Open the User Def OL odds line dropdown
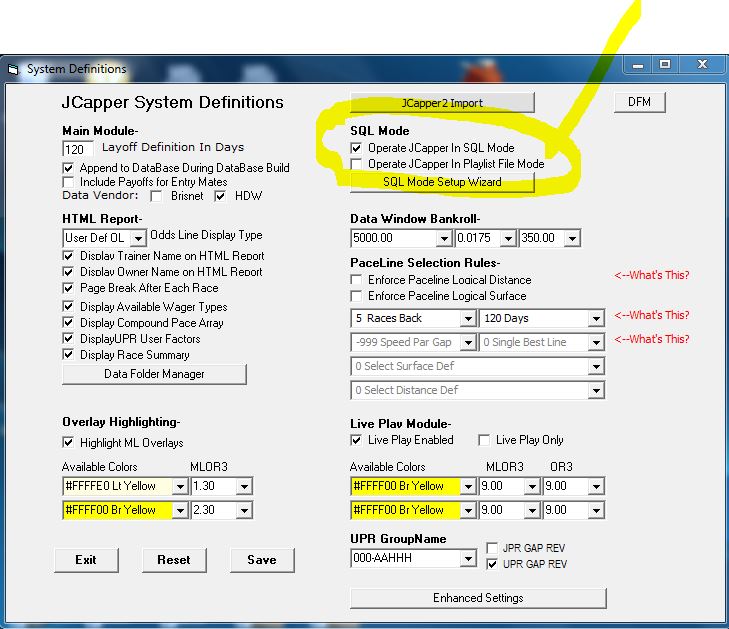The image size is (729, 629). coord(138,238)
